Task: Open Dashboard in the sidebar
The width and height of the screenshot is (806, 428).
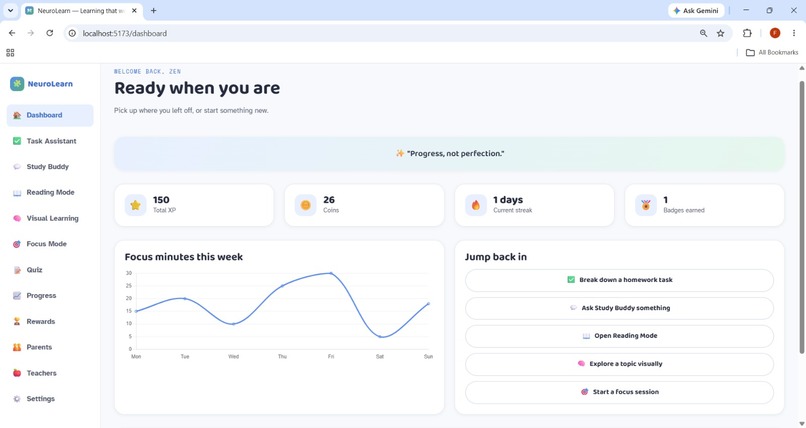Action: pos(50,115)
